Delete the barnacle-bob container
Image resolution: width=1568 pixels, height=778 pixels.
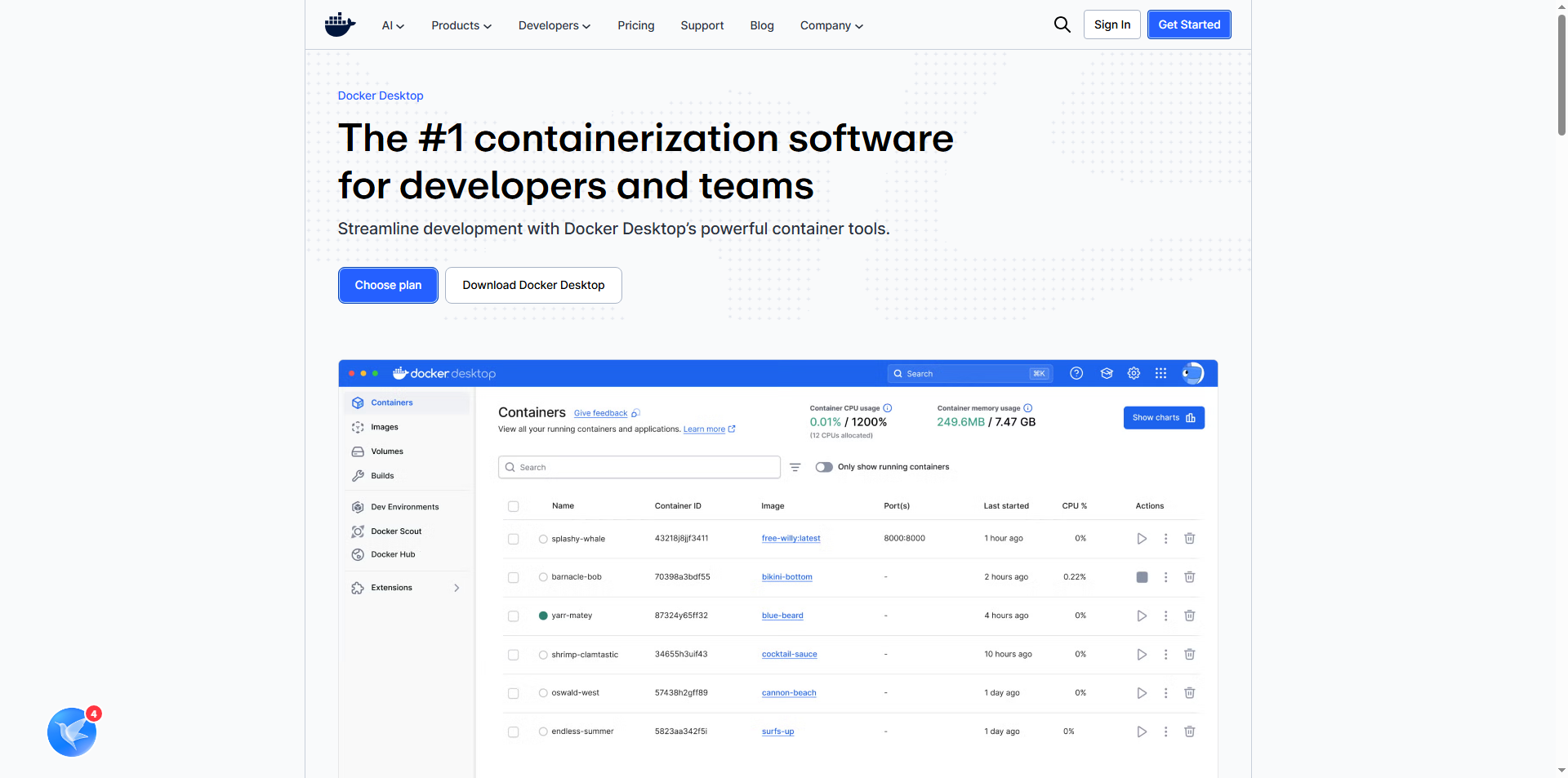[x=1190, y=577]
